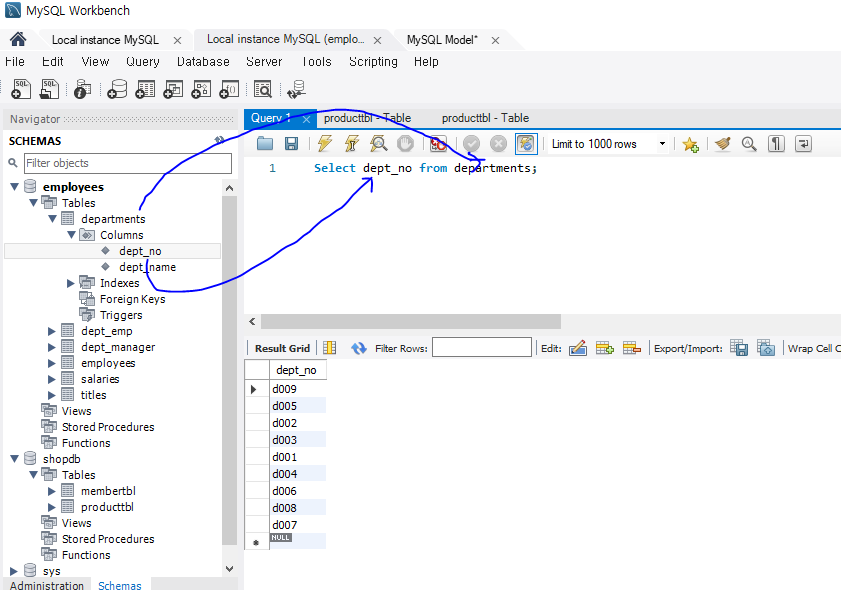Create a new function icon
Screen dimensions: 841x590
coord(229,90)
